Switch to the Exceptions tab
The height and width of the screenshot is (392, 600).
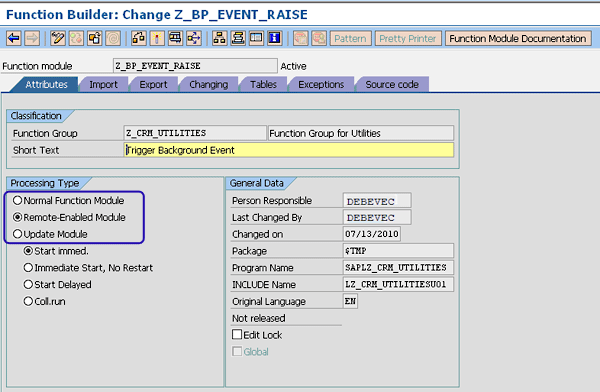tap(321, 85)
